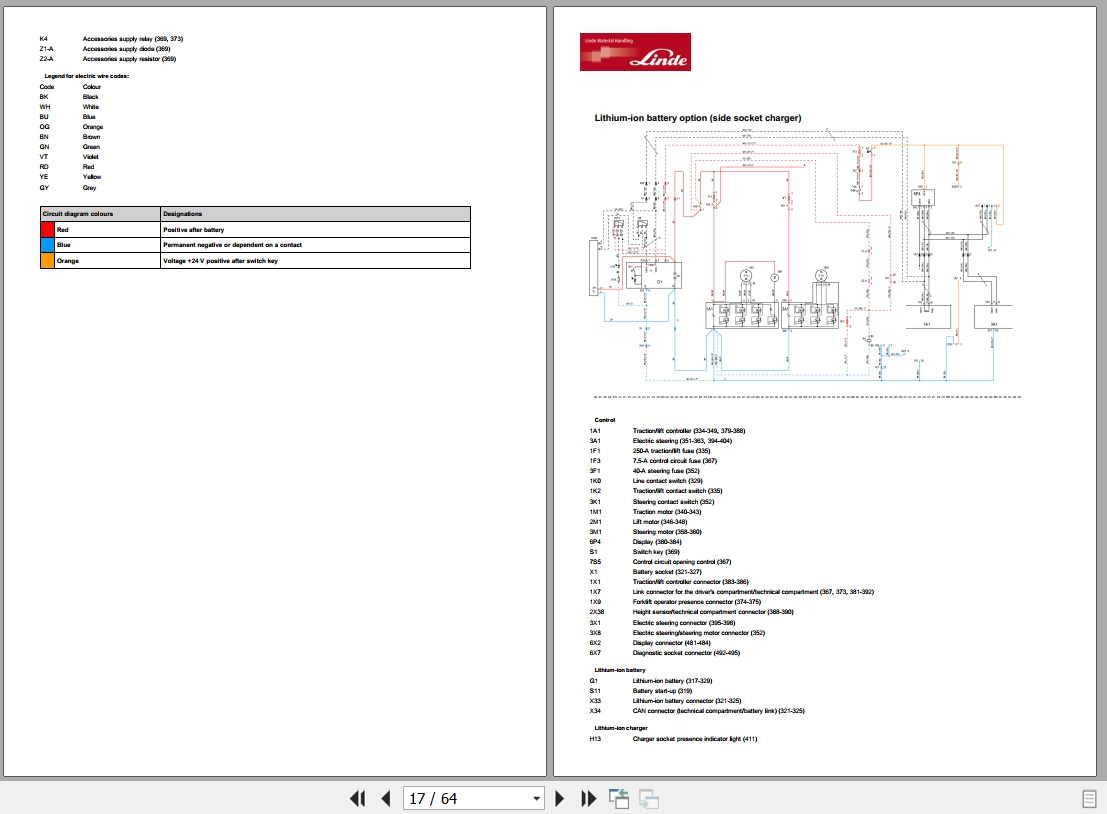This screenshot has height=814, width=1107.
Task: Click 'Permanent negative or dependent on a contact' cell
Action: pos(315,245)
